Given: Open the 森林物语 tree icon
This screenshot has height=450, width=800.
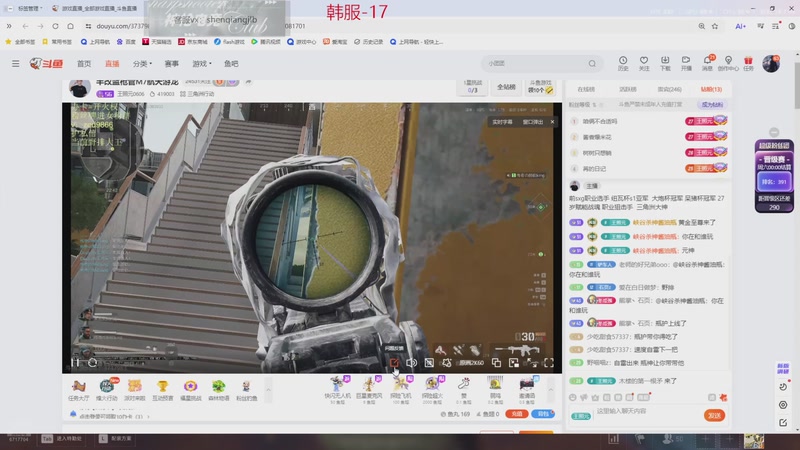Looking at the screenshot, I should tap(218, 390).
